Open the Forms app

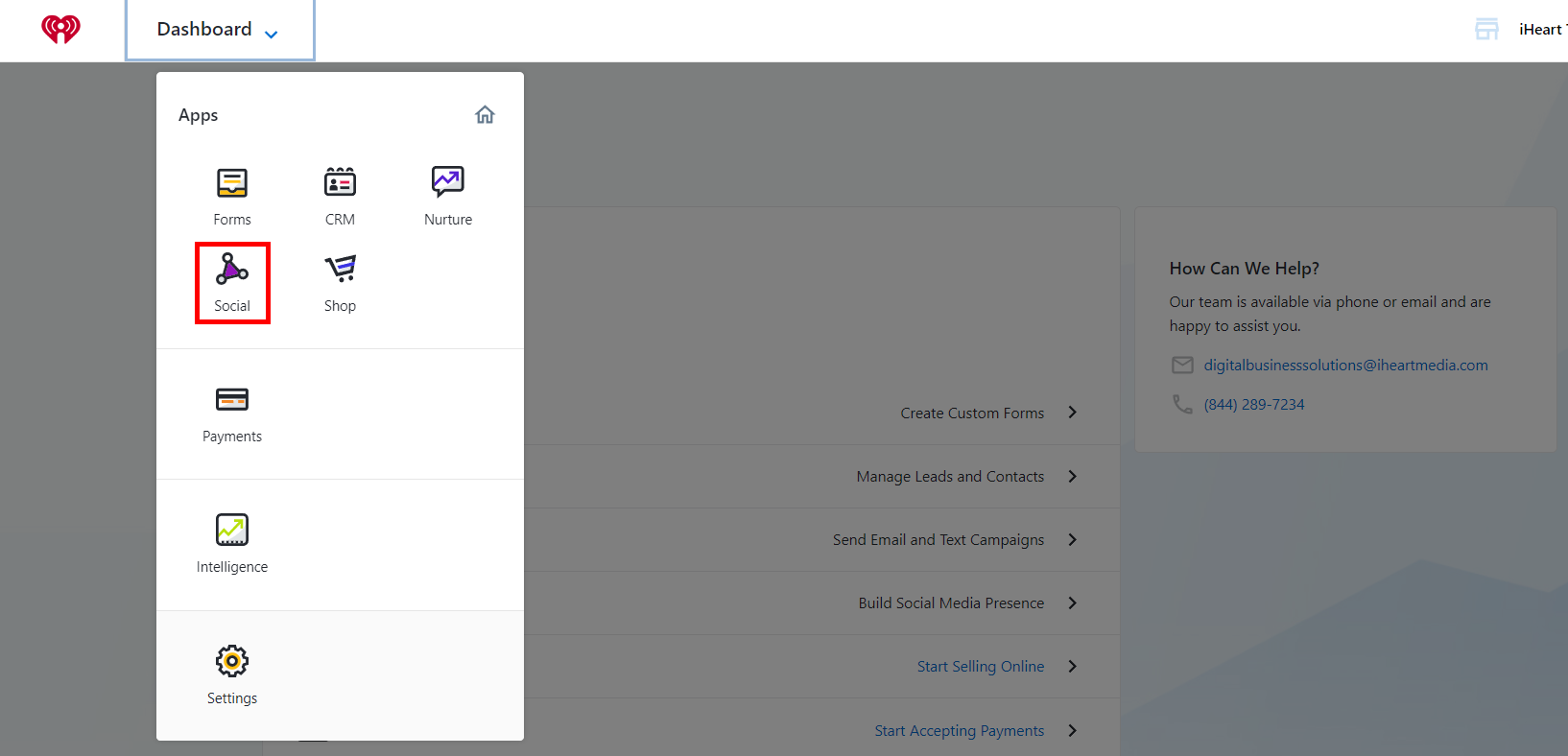click(x=232, y=197)
